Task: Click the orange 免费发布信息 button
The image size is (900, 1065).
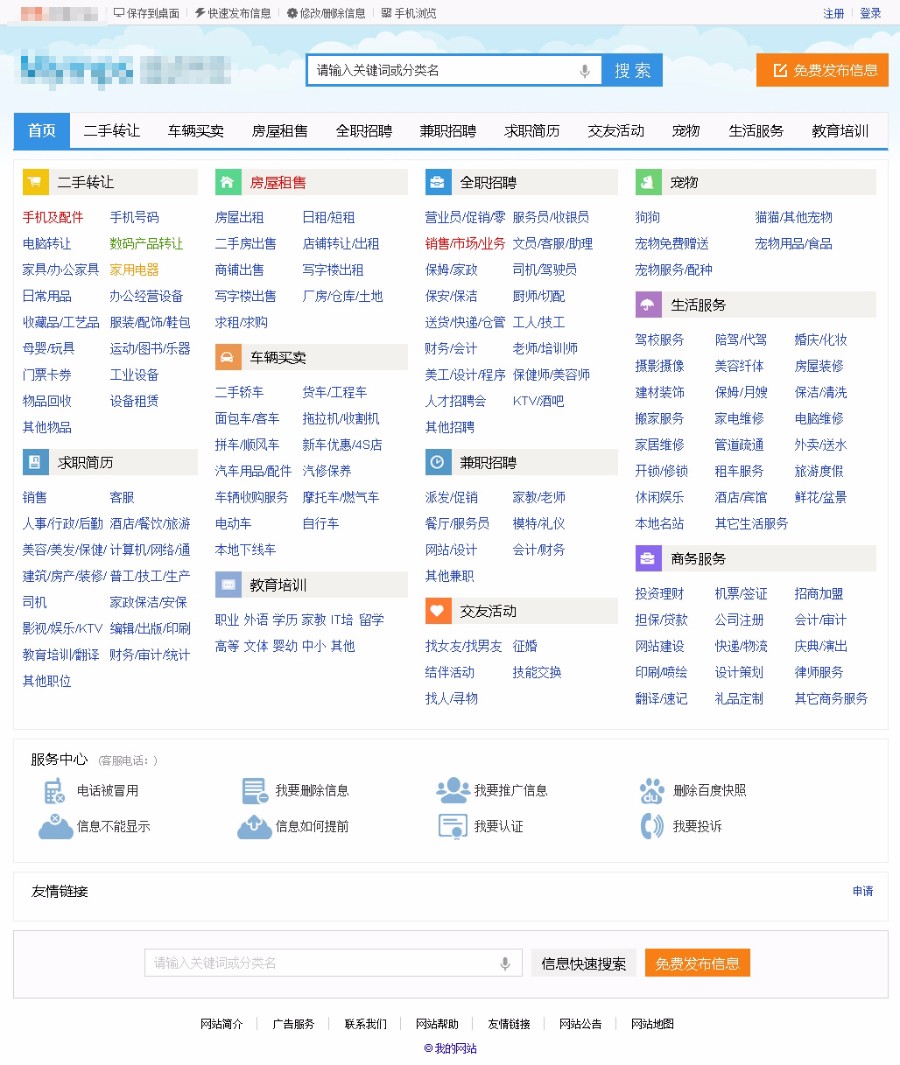Action: [x=822, y=70]
